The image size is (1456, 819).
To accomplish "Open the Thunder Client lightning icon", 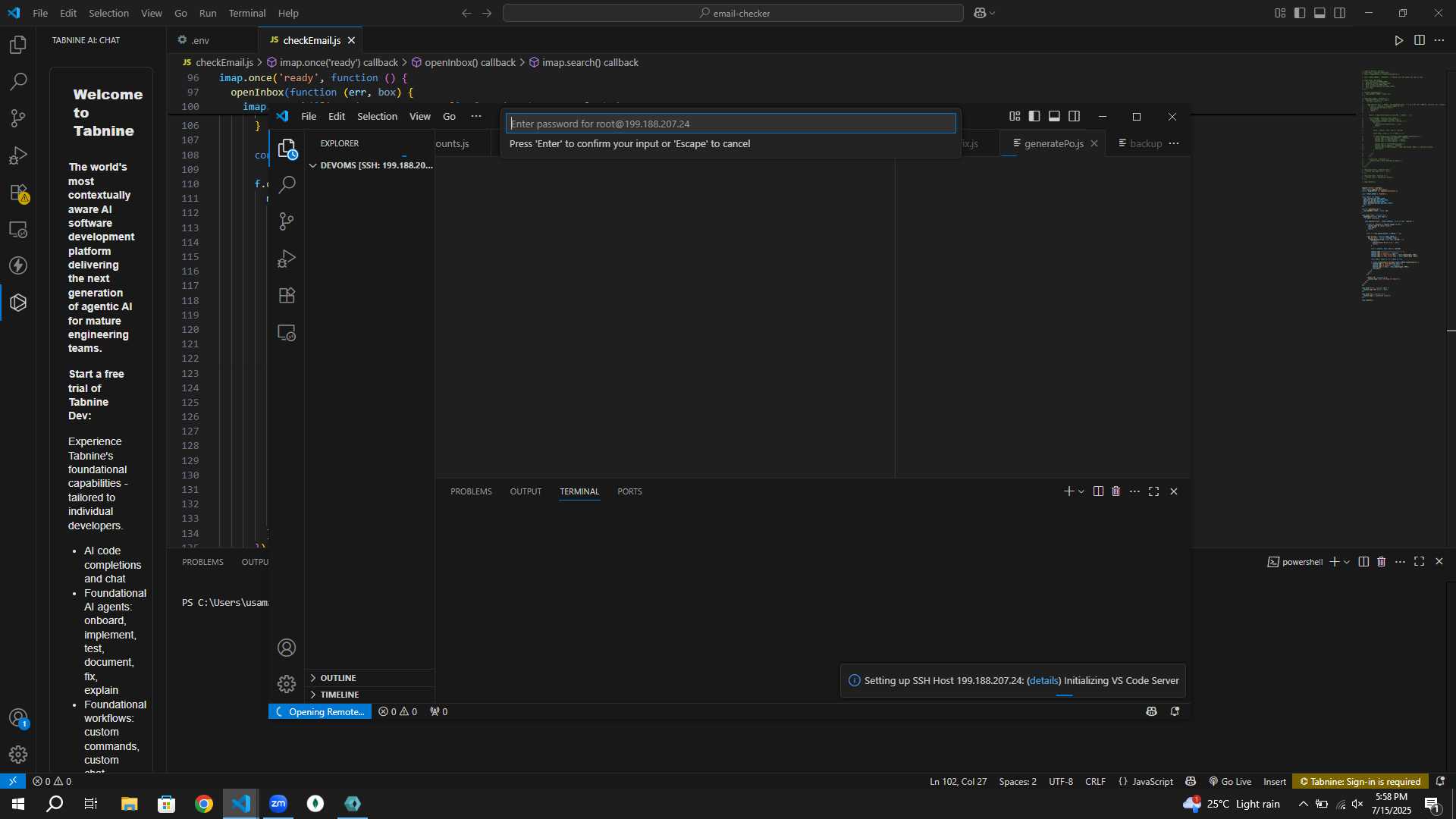I will 18,265.
